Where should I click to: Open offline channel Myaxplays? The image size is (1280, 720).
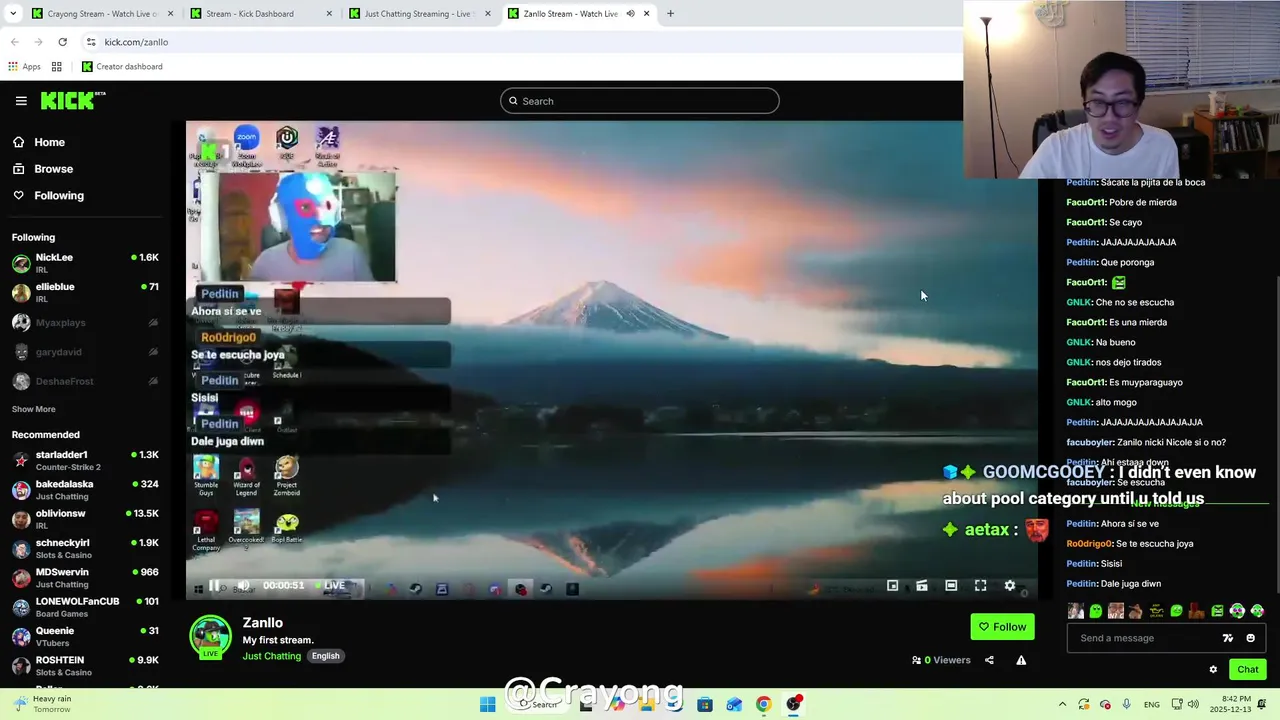pos(85,323)
